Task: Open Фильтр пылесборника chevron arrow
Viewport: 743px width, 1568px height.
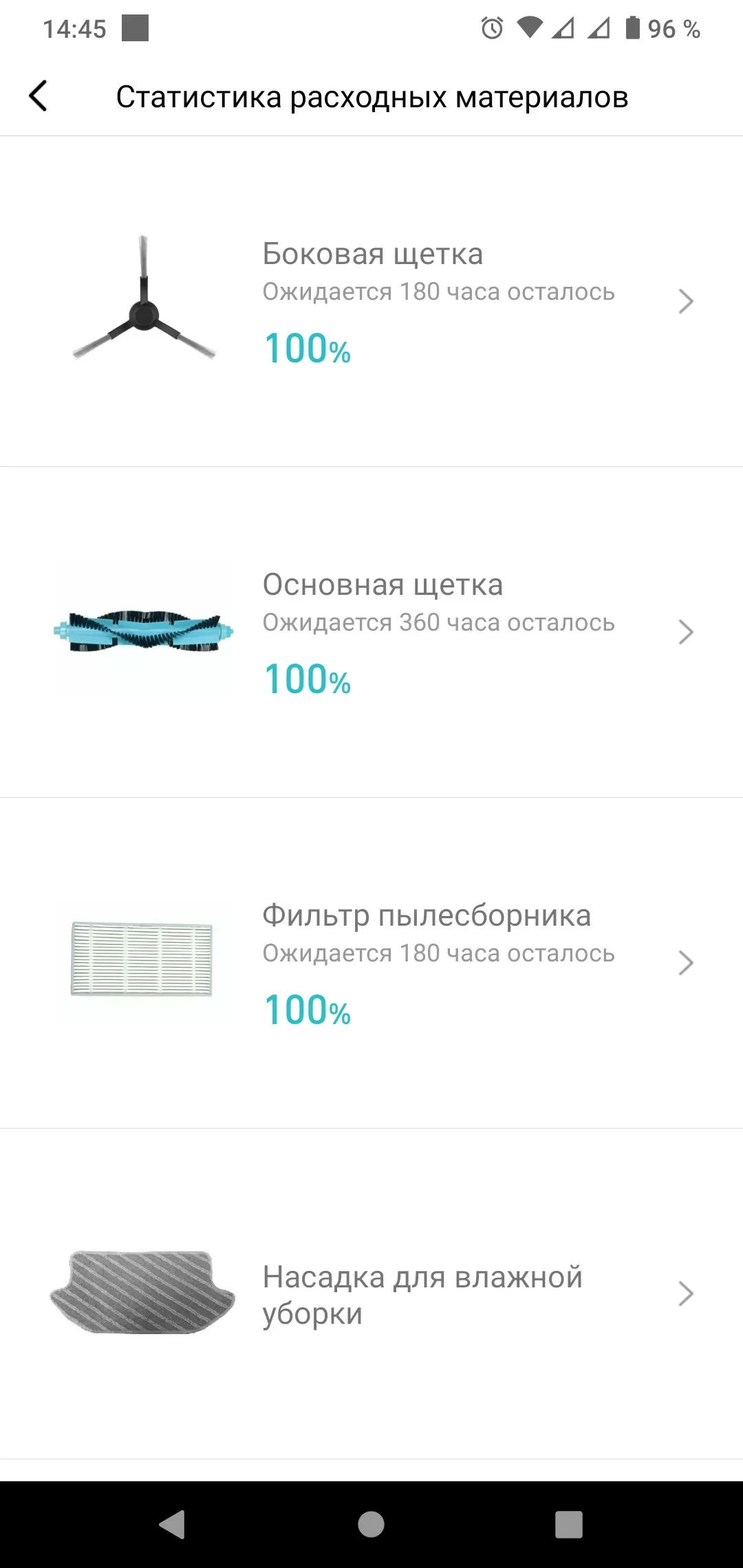Action: 685,963
